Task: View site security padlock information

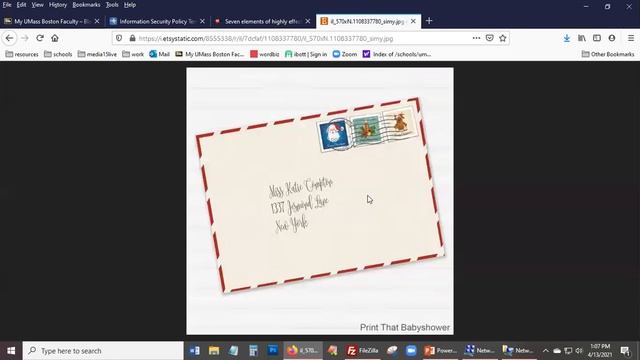Action: [132, 38]
